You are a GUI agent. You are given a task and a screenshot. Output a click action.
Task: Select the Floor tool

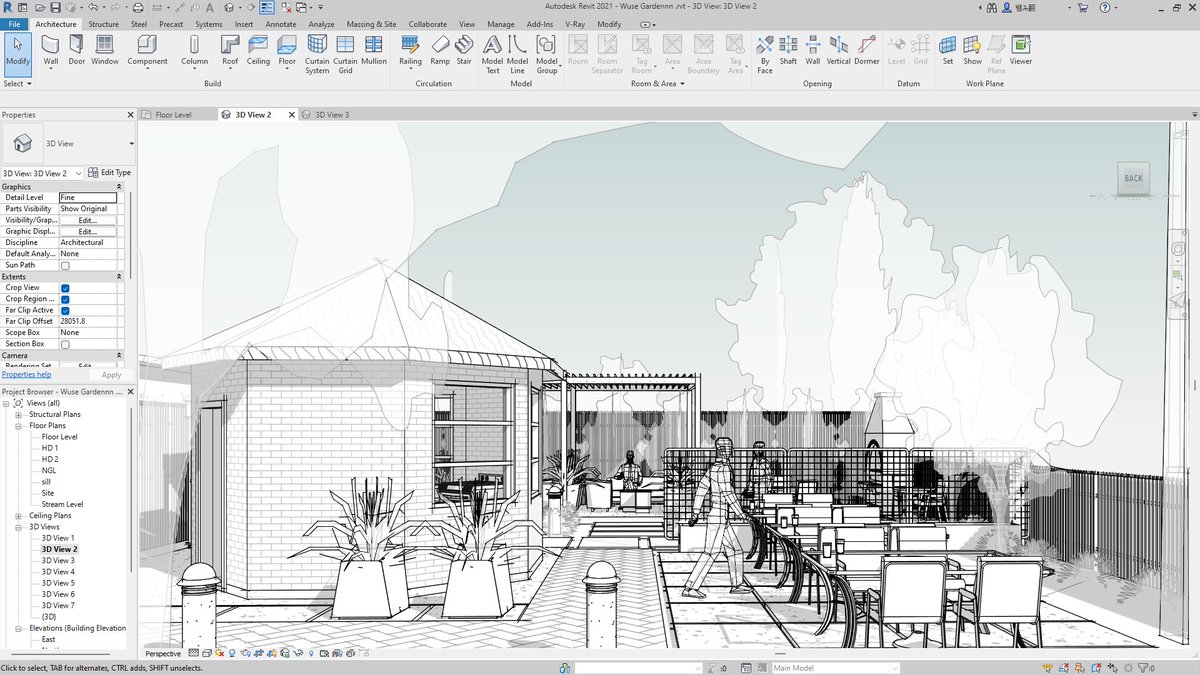(x=287, y=50)
